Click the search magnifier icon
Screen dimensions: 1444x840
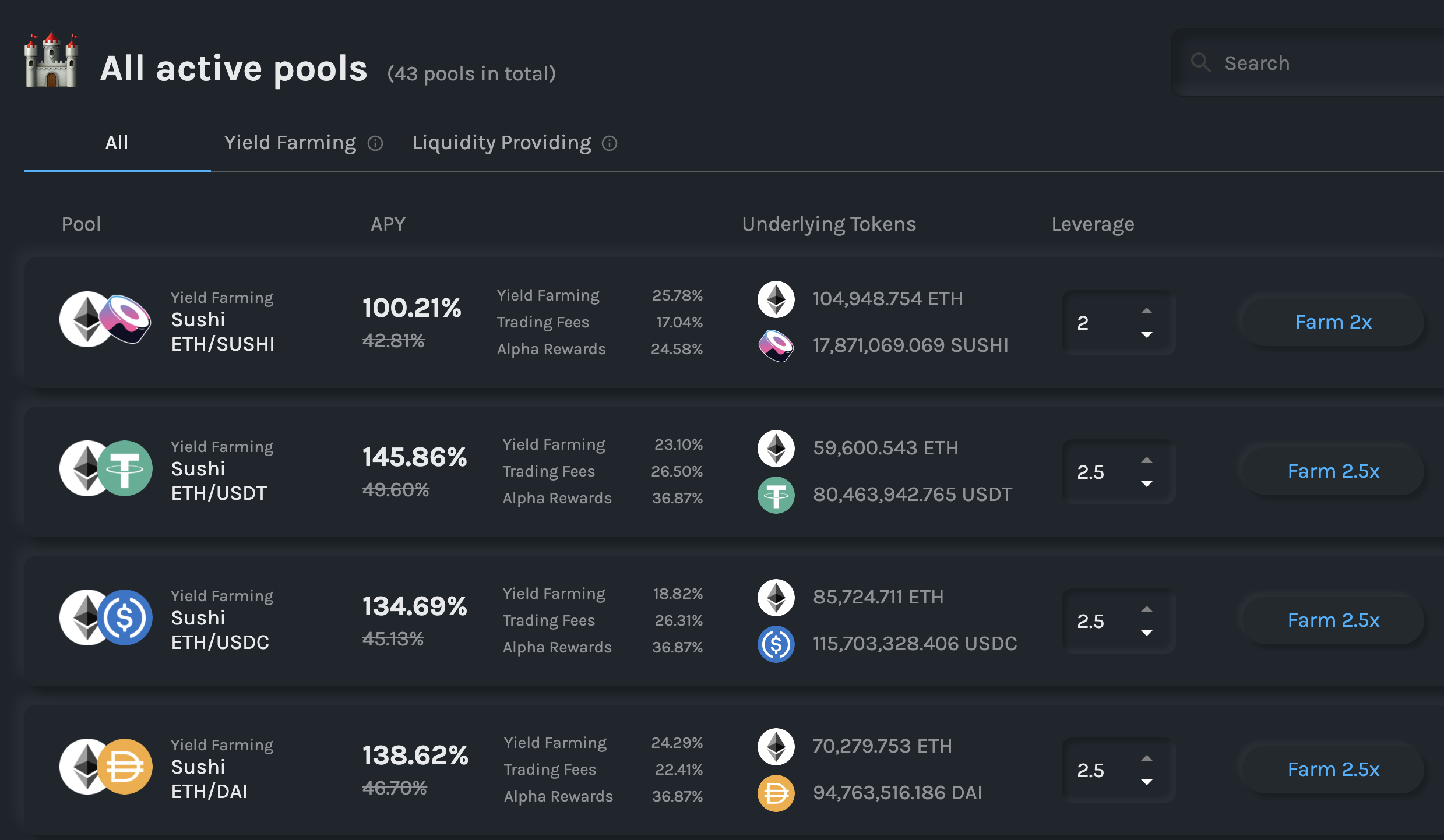click(1200, 62)
